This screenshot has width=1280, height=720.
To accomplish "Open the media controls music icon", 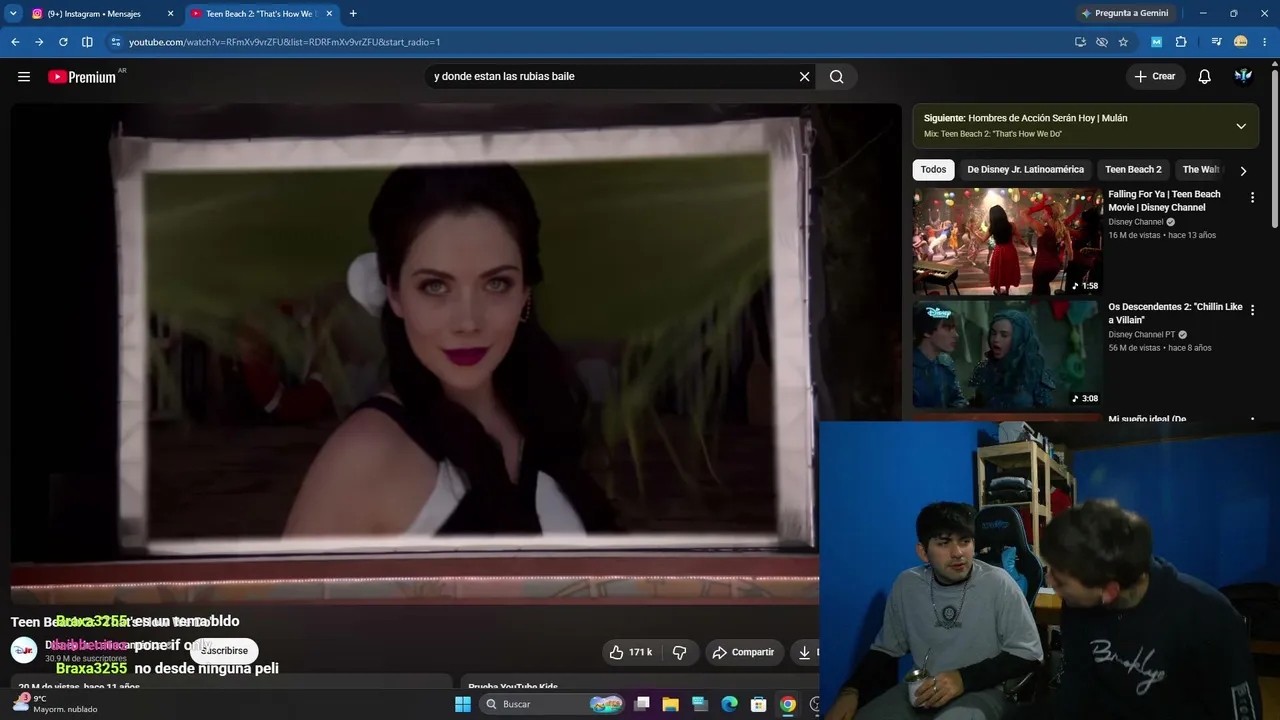I will [x=1216, y=42].
